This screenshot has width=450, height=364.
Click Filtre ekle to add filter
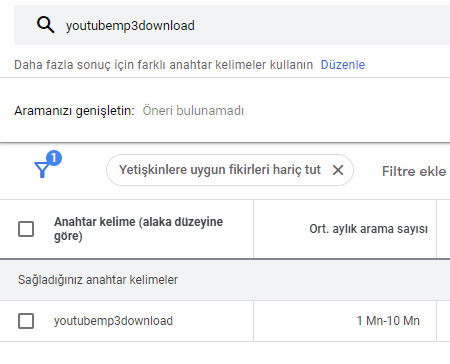pos(414,171)
